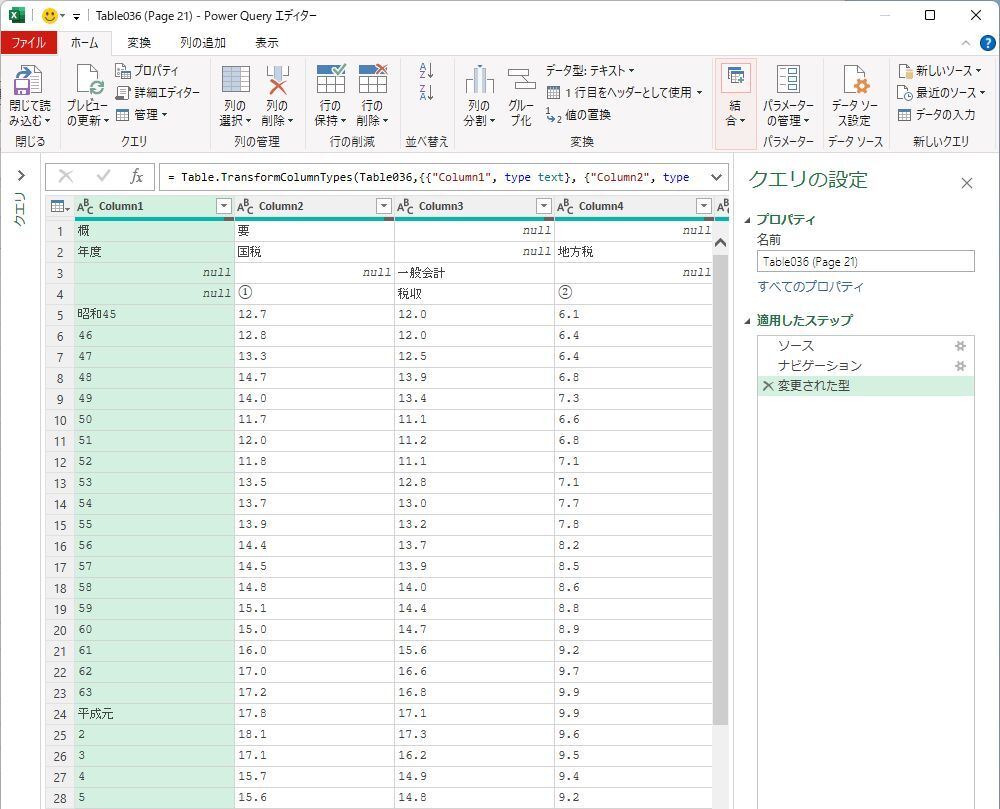1000x809 pixels.
Task: Delete the 変更された型 step with its X
Action: pos(767,386)
